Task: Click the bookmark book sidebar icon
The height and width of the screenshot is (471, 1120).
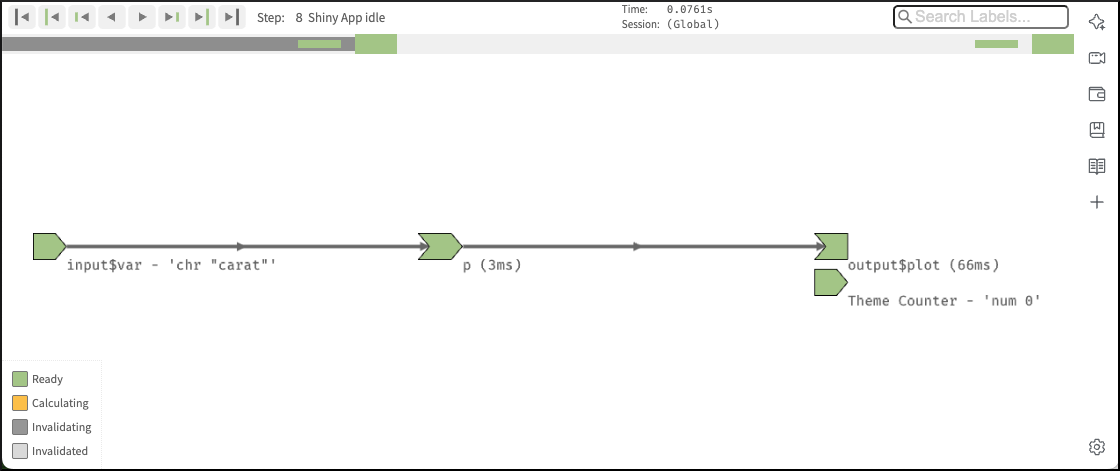Action: point(1096,130)
